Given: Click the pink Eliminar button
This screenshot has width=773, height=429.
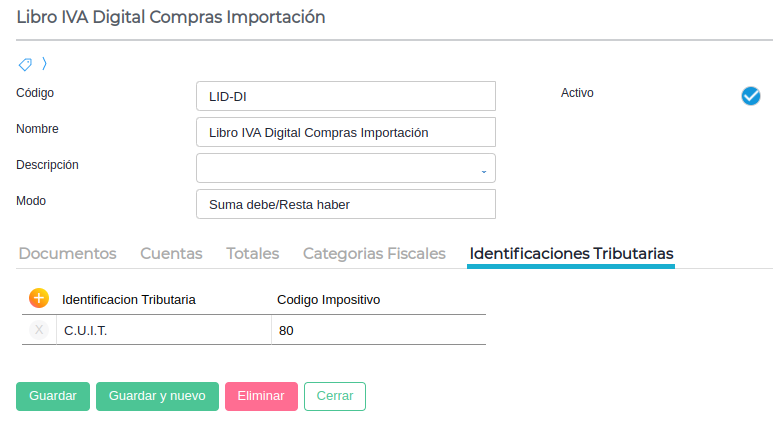Looking at the screenshot, I should [x=261, y=396].
